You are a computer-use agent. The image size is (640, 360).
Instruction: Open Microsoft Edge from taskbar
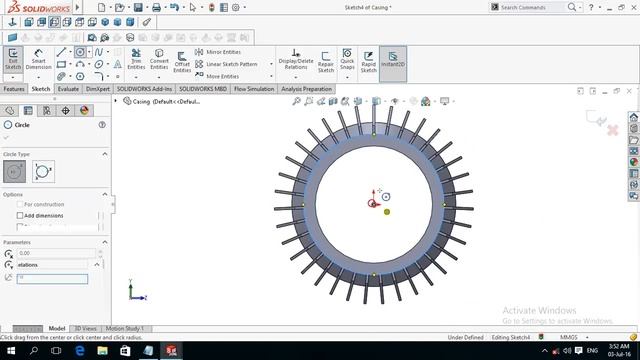80,351
